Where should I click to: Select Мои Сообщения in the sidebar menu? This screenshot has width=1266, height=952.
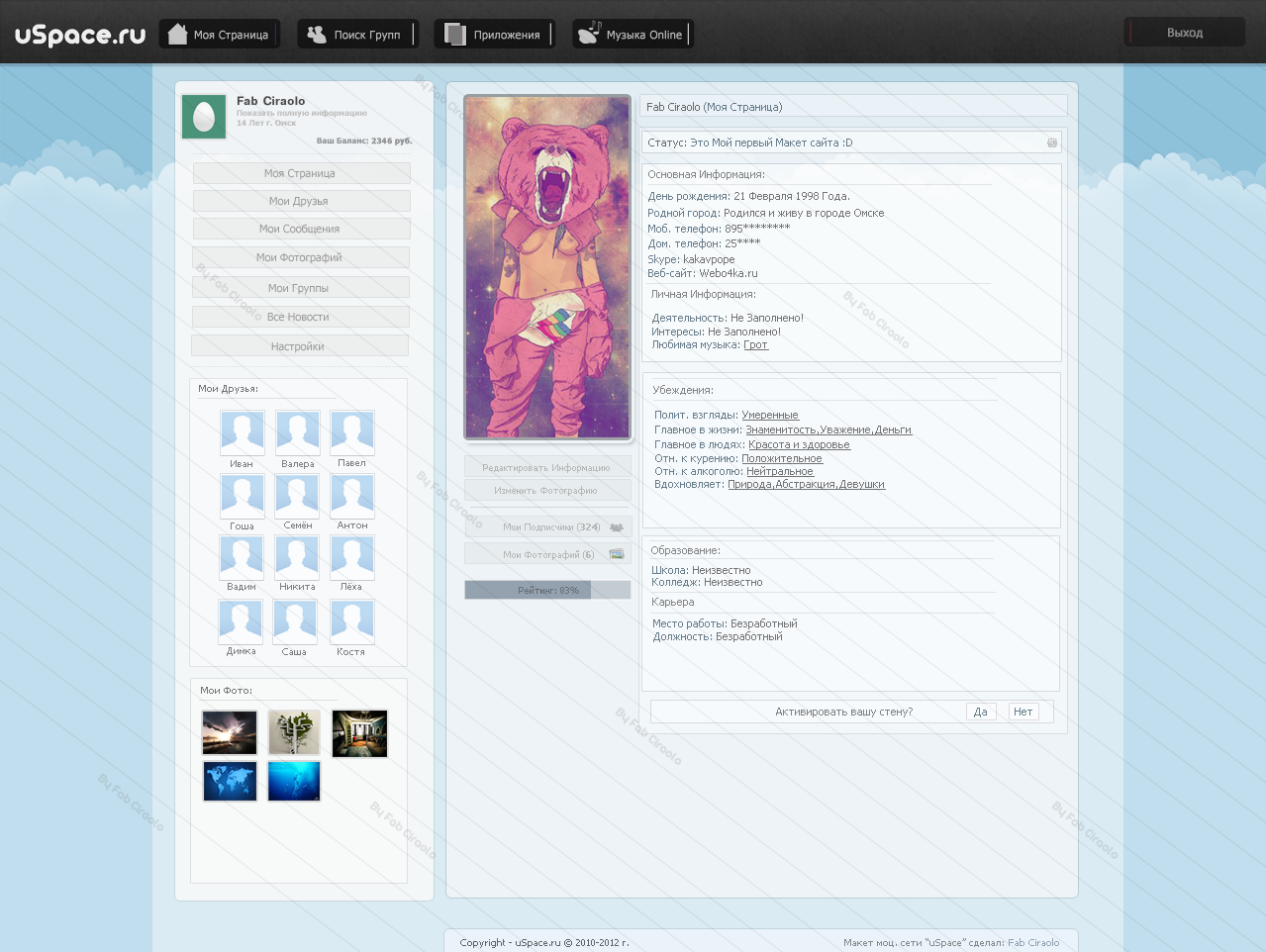pyautogui.click(x=301, y=229)
